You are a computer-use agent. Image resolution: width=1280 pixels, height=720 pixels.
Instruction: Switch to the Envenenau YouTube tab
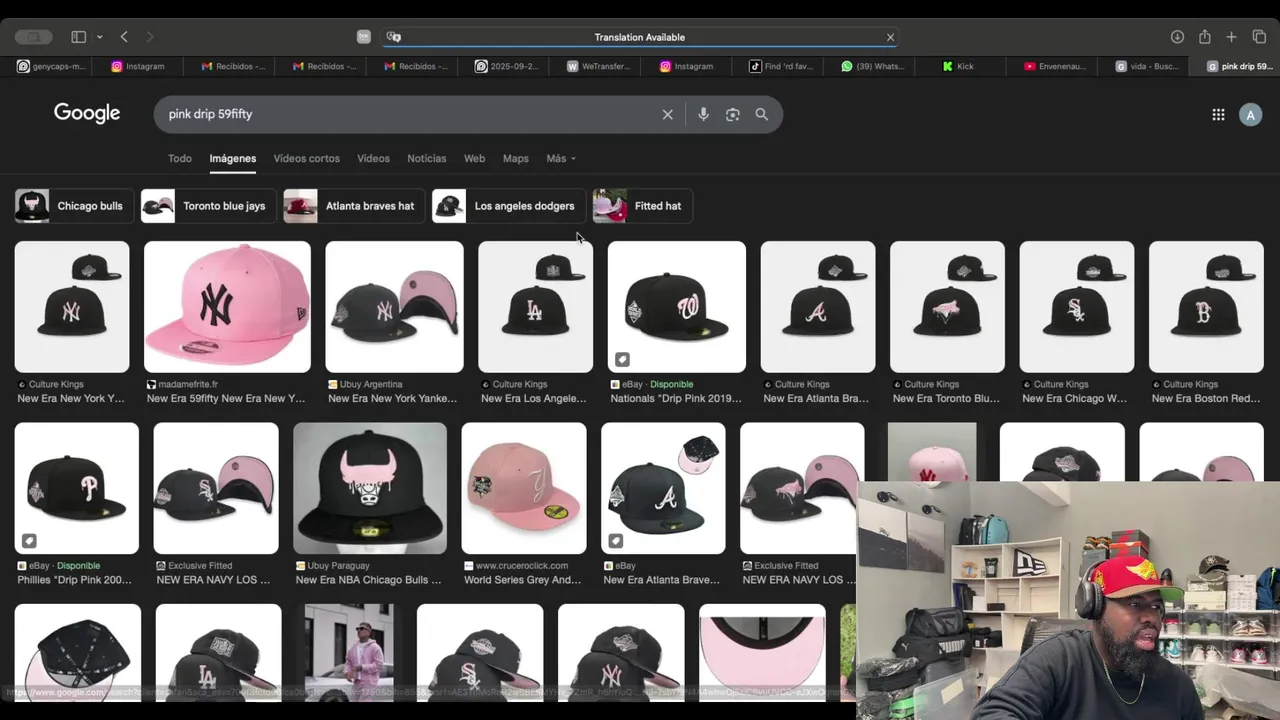coord(1055,66)
